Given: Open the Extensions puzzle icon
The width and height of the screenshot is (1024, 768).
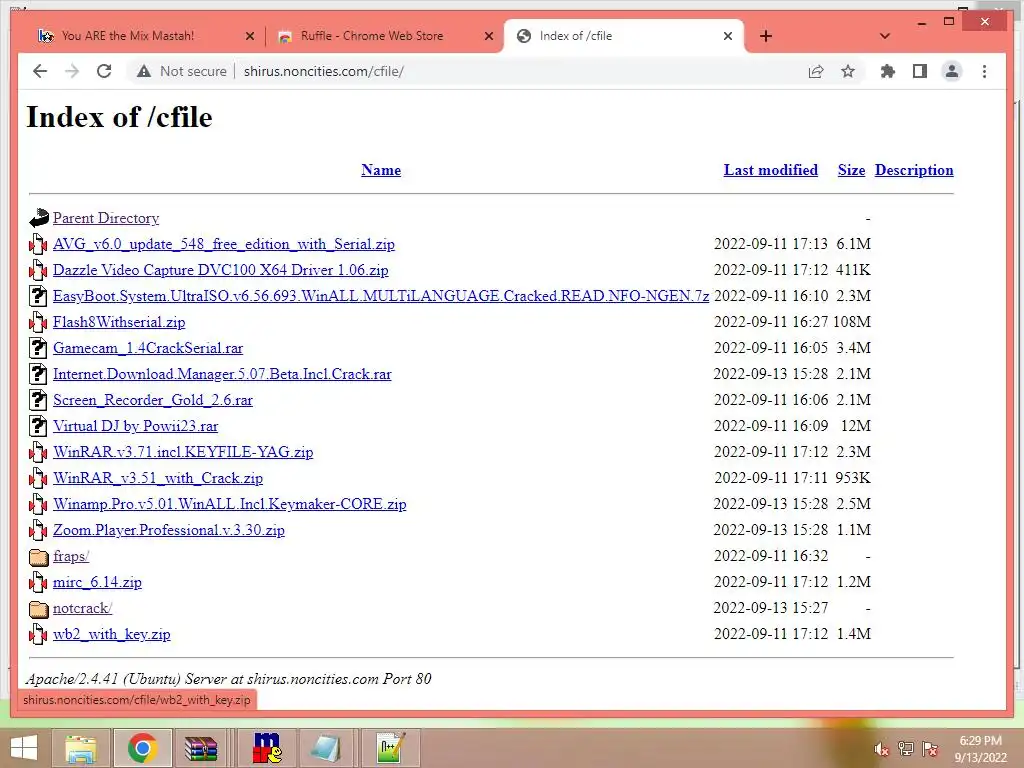Looking at the screenshot, I should [888, 71].
